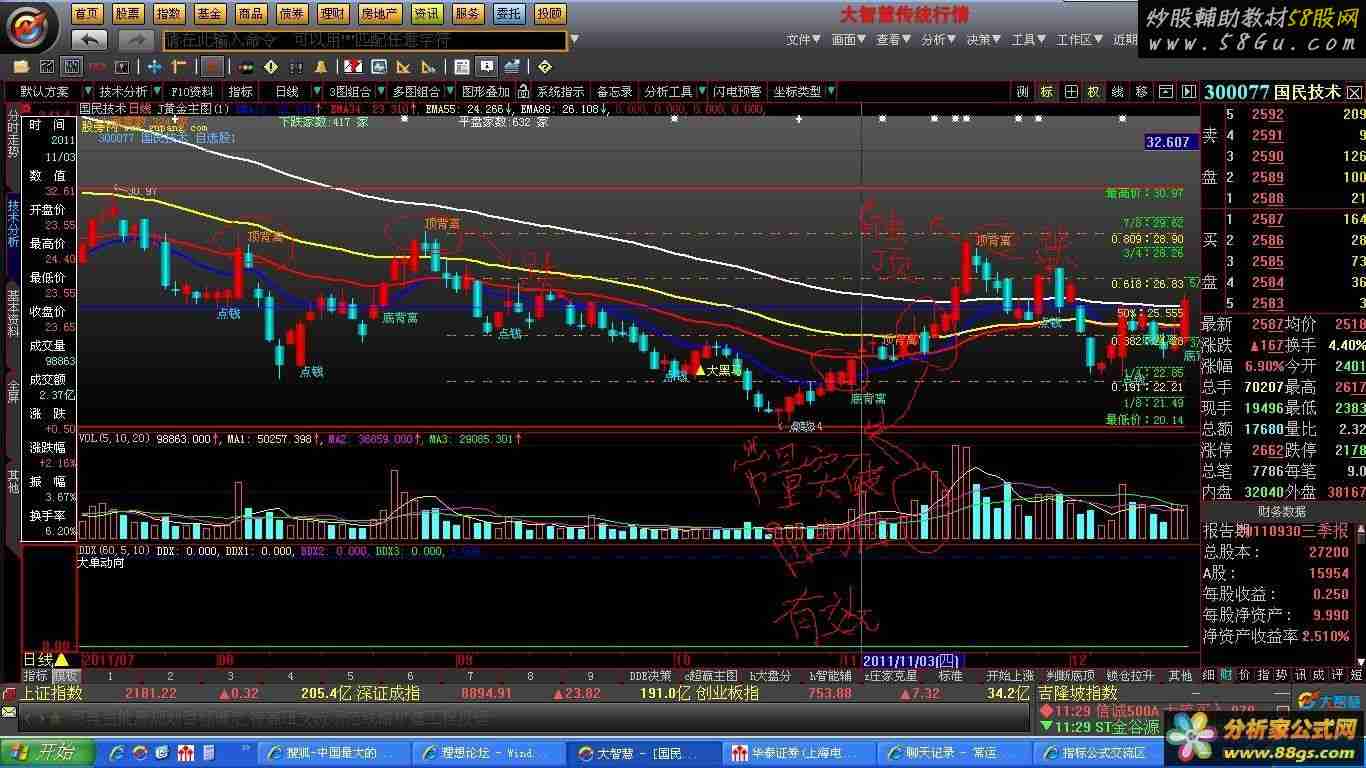
Task: Open the 查看 menu
Action: 893,40
